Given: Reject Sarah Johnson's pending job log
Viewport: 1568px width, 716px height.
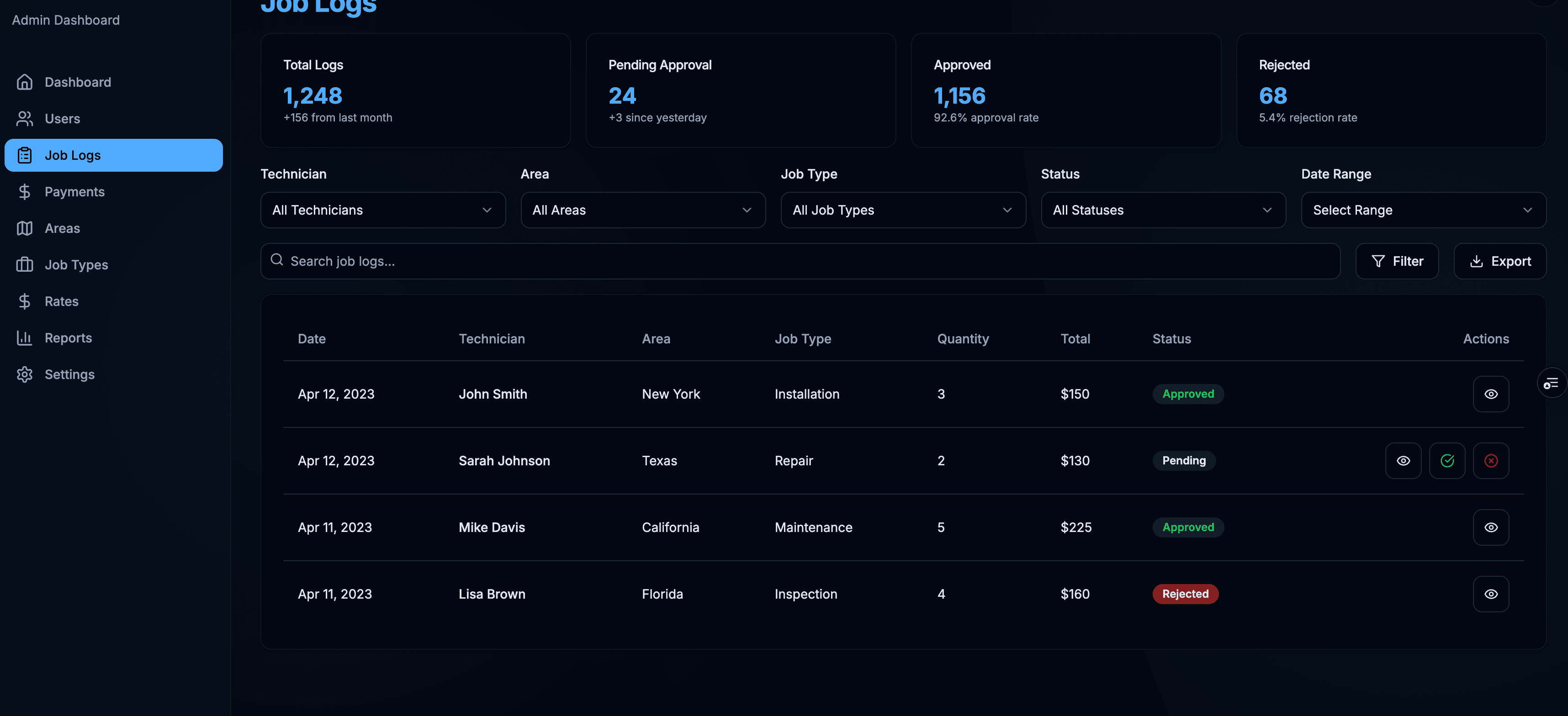Looking at the screenshot, I should tap(1491, 460).
